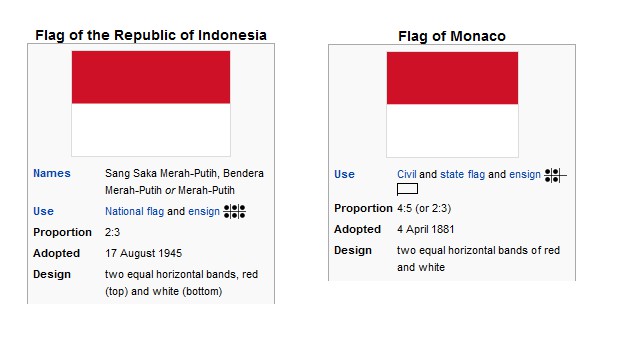Open the Civil link in Monaco infobox
621x360 pixels.
coord(407,175)
